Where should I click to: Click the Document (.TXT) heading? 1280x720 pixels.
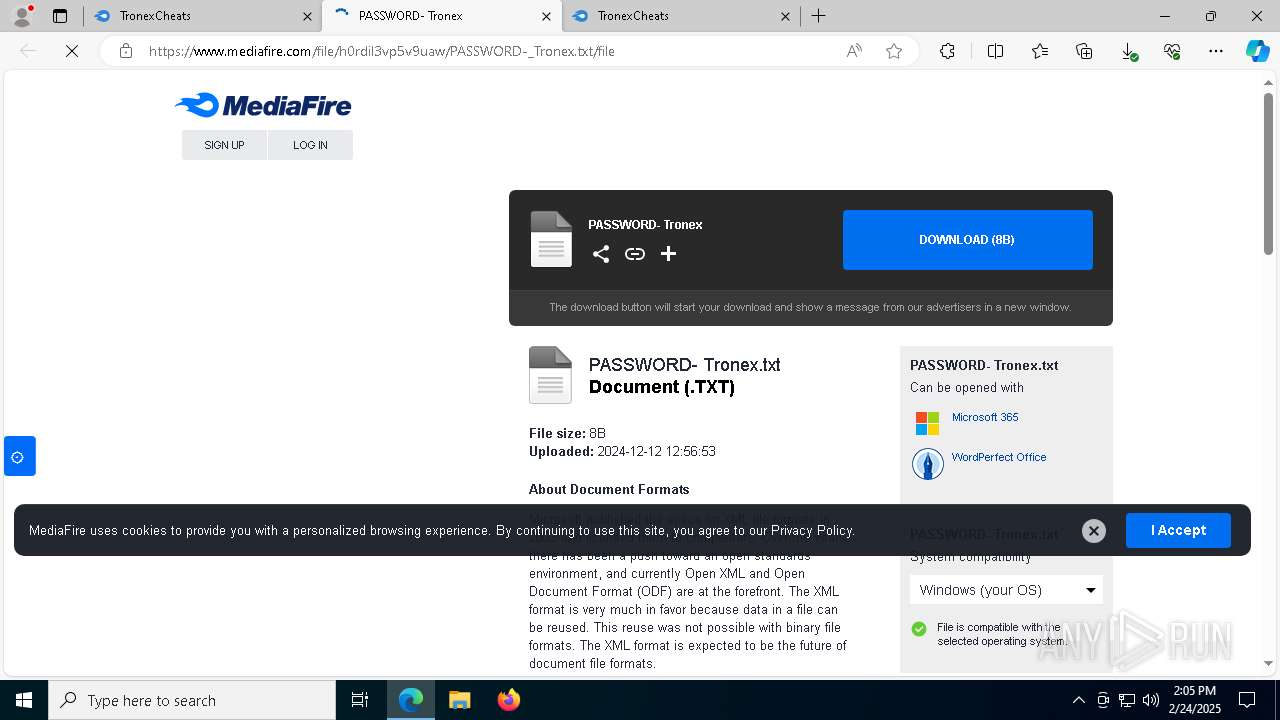pyautogui.click(x=662, y=387)
